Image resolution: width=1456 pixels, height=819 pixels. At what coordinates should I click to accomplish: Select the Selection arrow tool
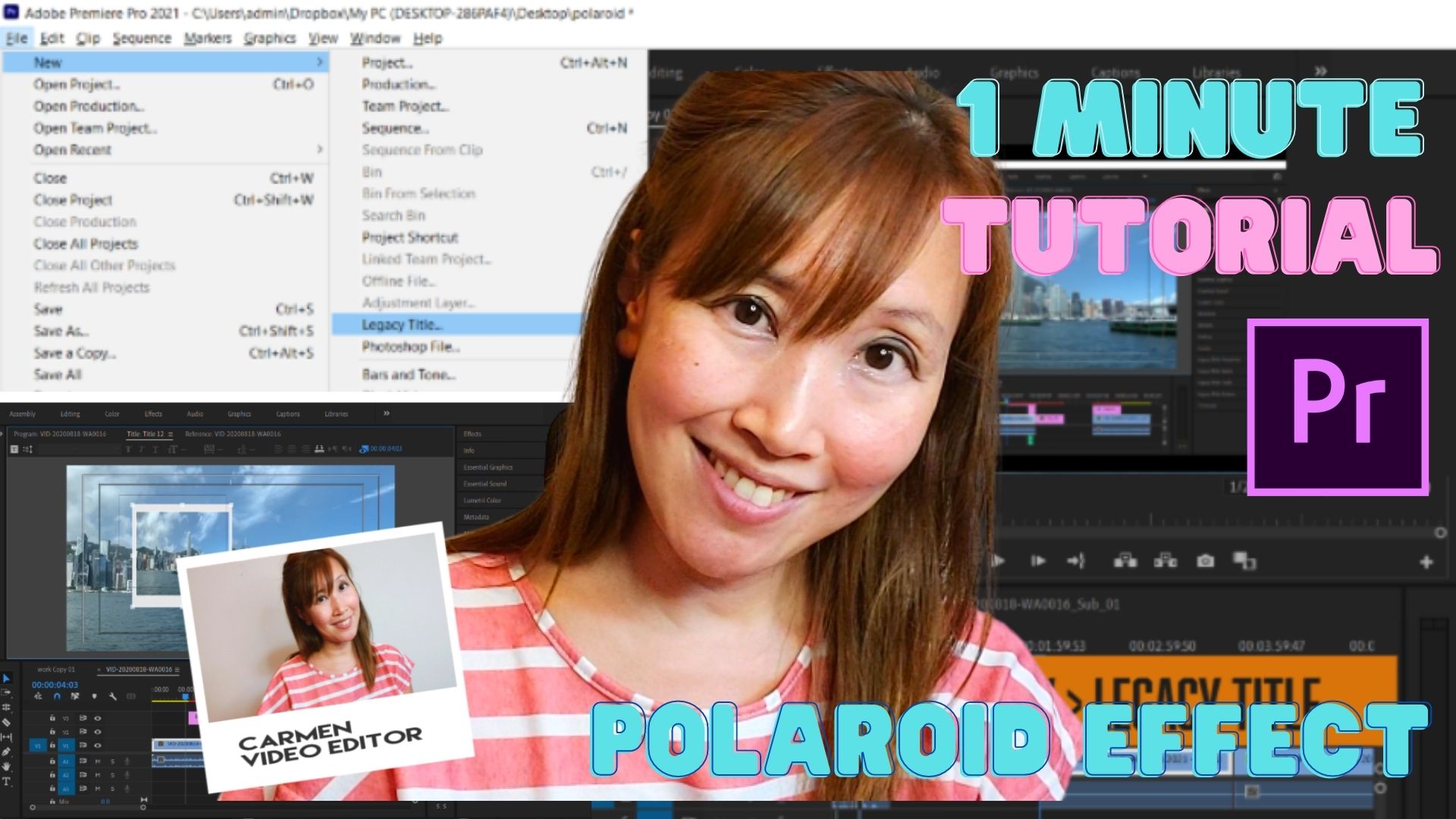pos(6,678)
